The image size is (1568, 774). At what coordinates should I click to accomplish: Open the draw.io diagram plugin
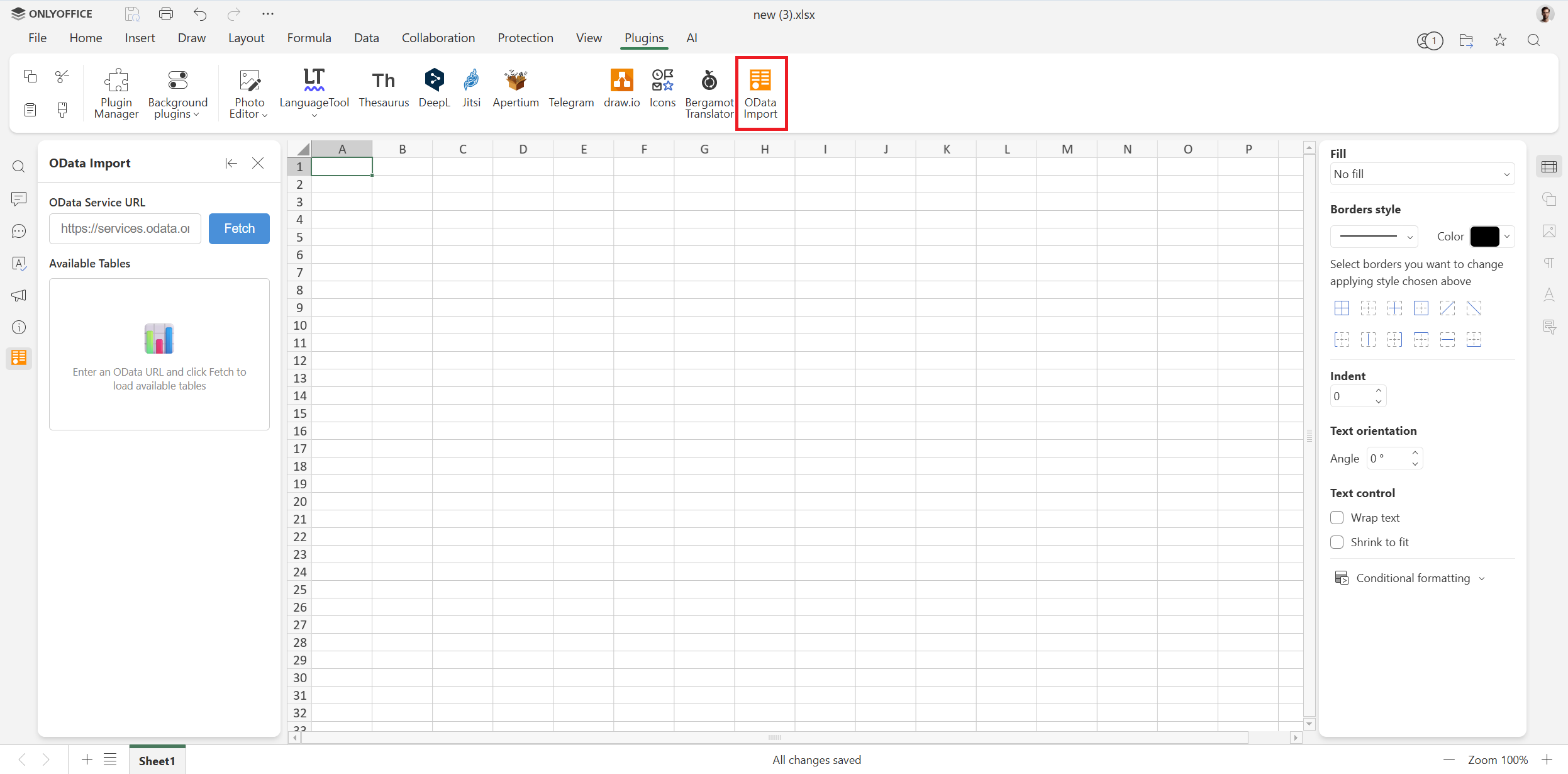[621, 88]
